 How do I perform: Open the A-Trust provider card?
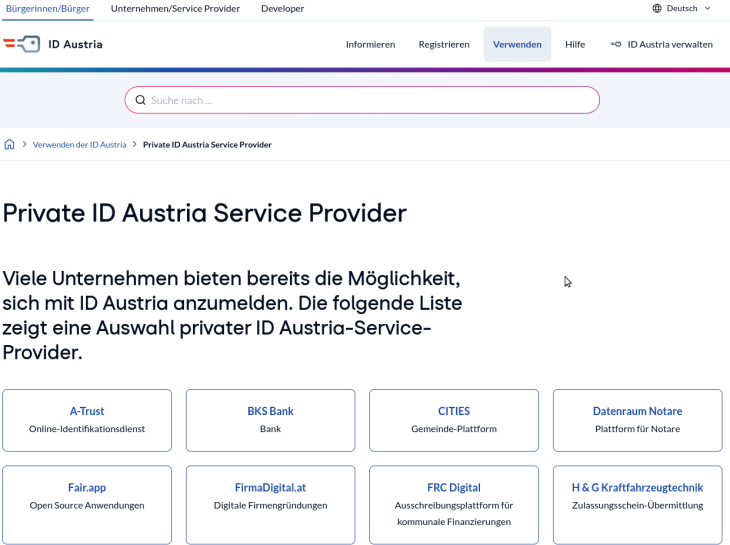[87, 419]
